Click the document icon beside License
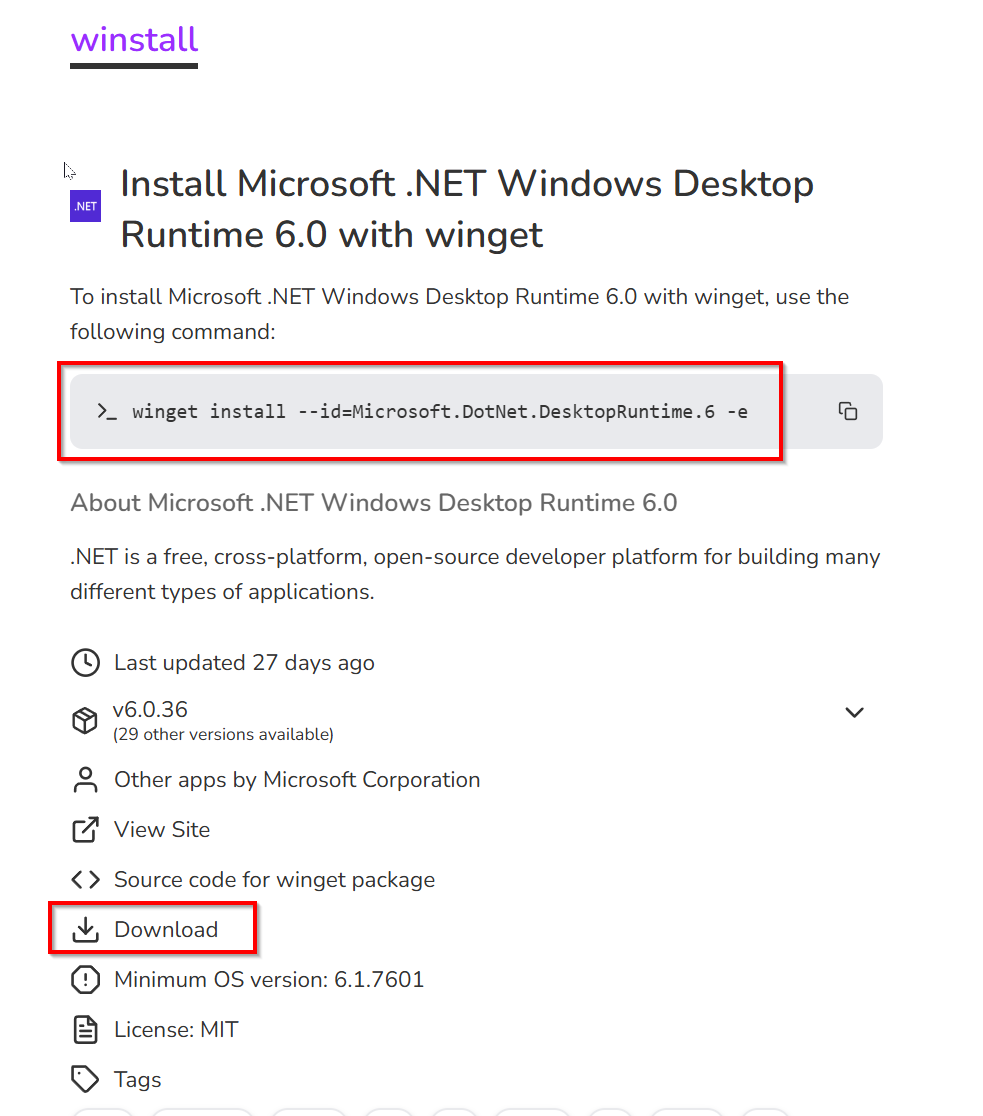The image size is (983, 1116). [85, 1030]
